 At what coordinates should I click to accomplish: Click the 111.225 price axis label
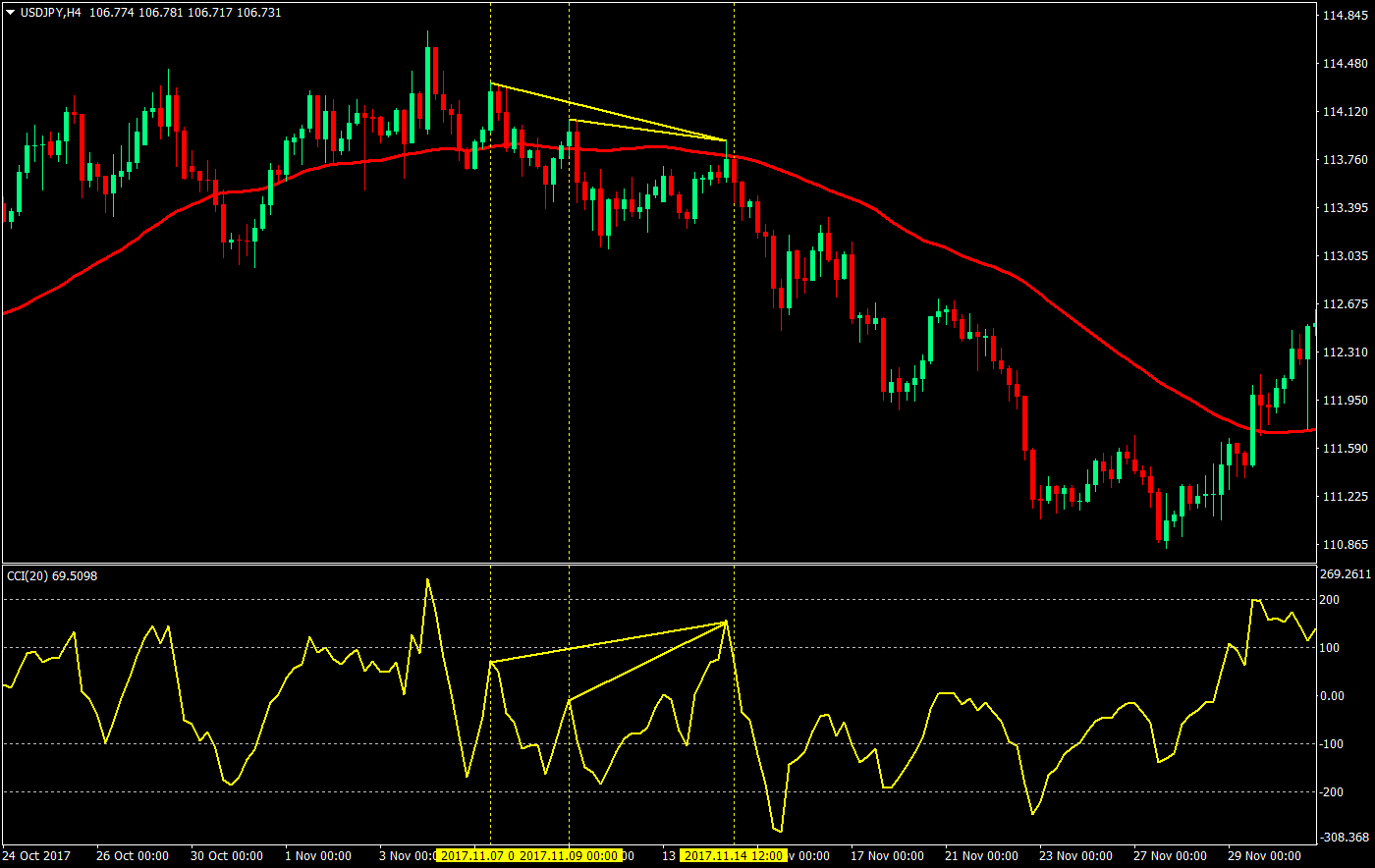pyautogui.click(x=1347, y=497)
